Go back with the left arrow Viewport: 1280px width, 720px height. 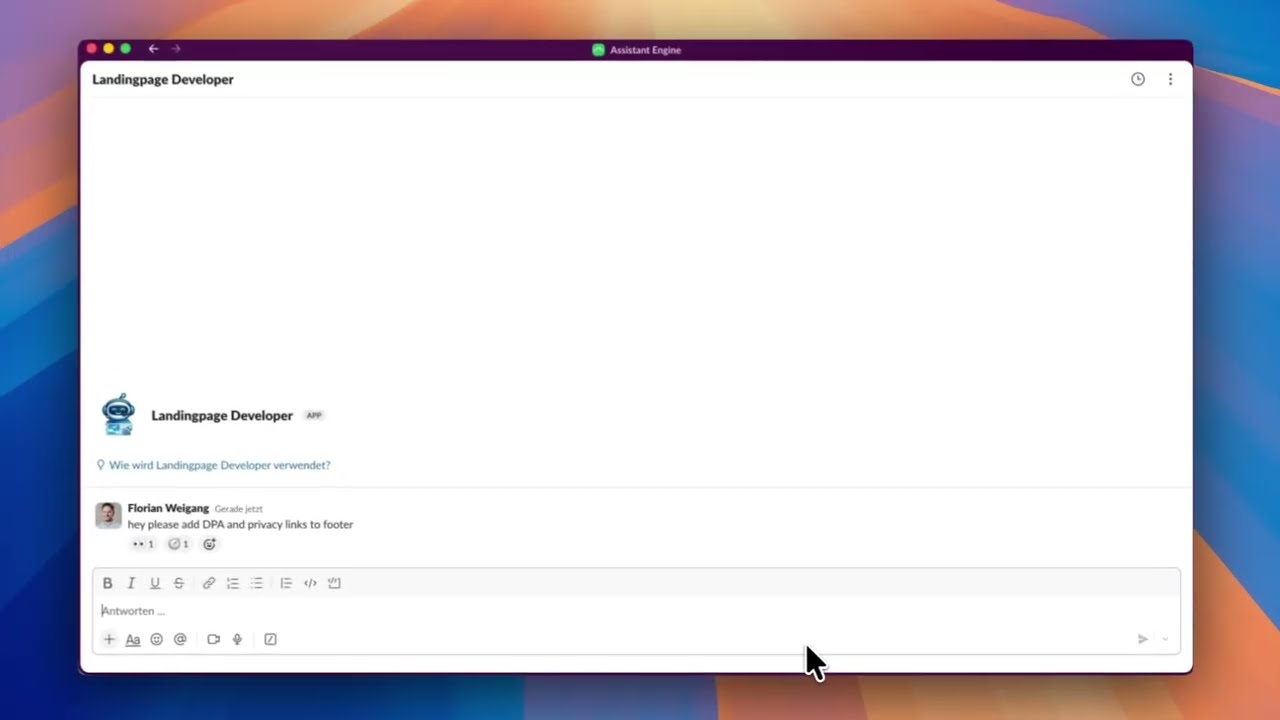[x=153, y=49]
